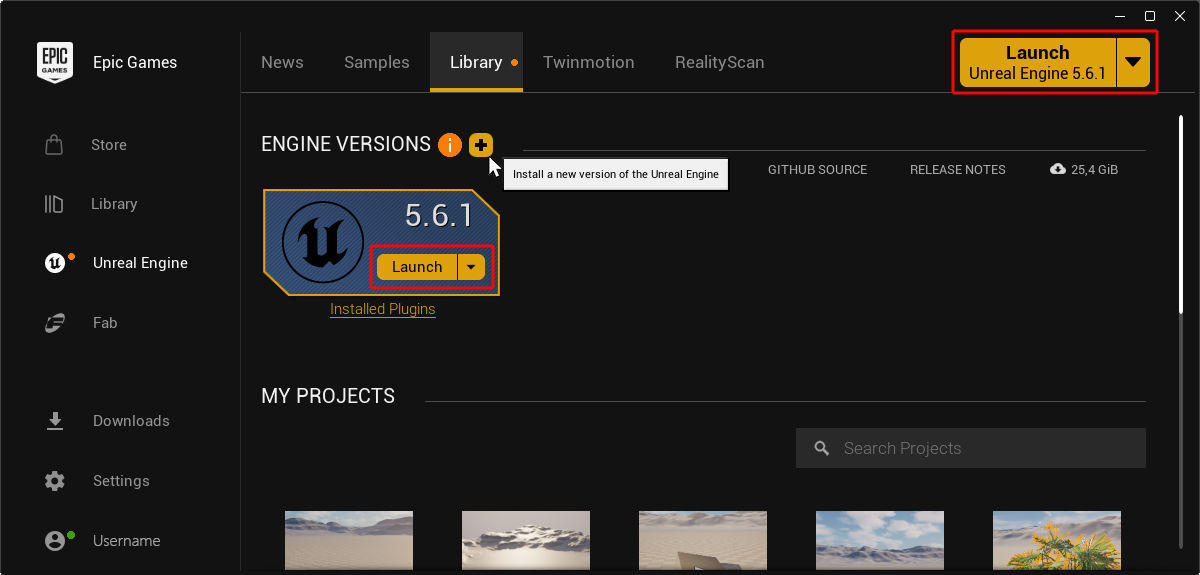This screenshot has height=575, width=1200.
Task: Launch Unreal Engine 5.6.1 from top-right button
Action: pyautogui.click(x=1037, y=62)
